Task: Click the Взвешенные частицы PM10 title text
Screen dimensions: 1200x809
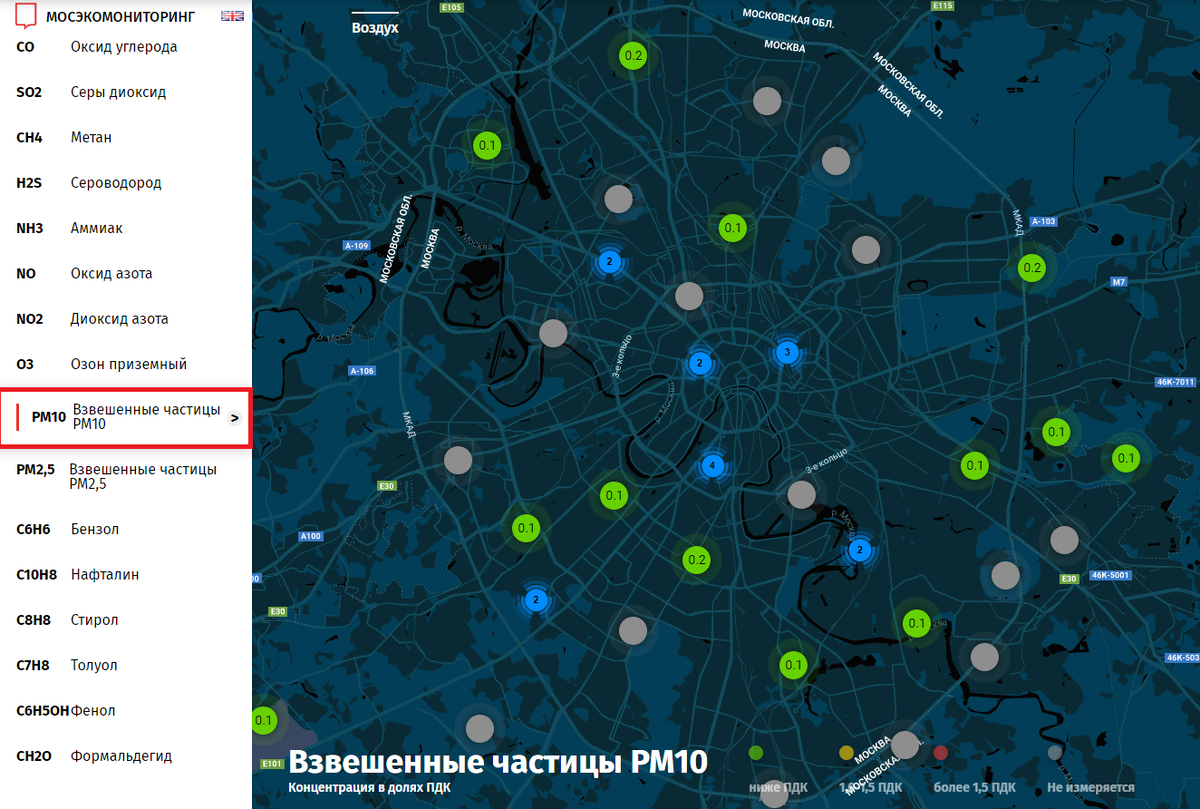Action: point(497,762)
